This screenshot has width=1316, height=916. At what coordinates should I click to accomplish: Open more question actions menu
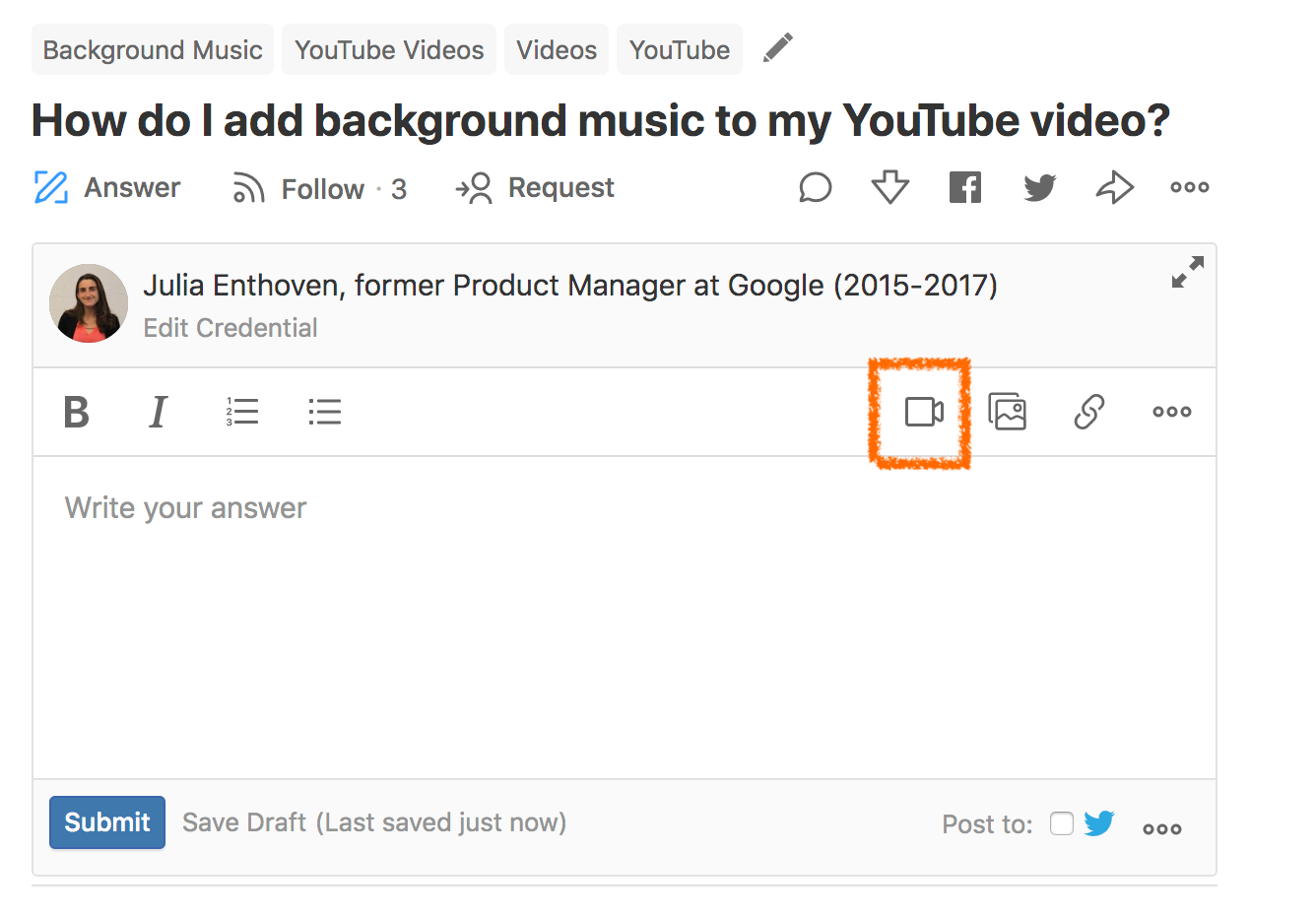[1189, 187]
